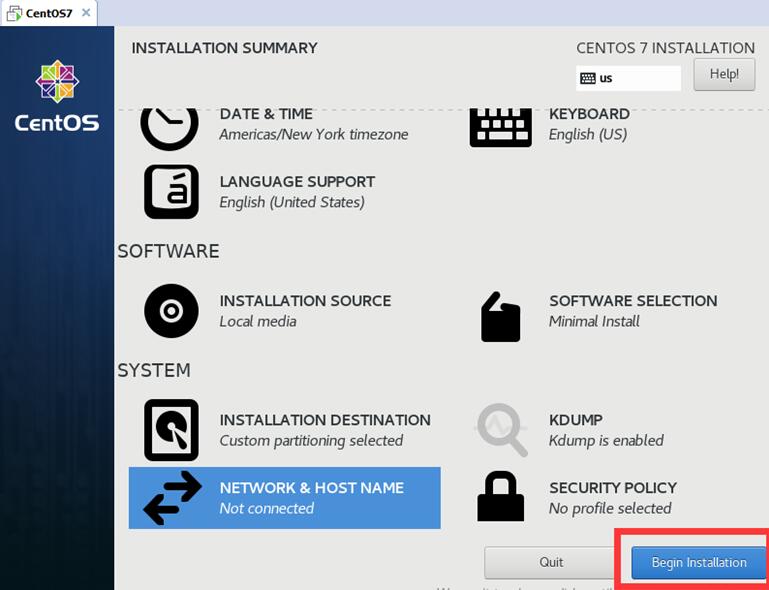Click the Keyboard layout icon

(501, 128)
